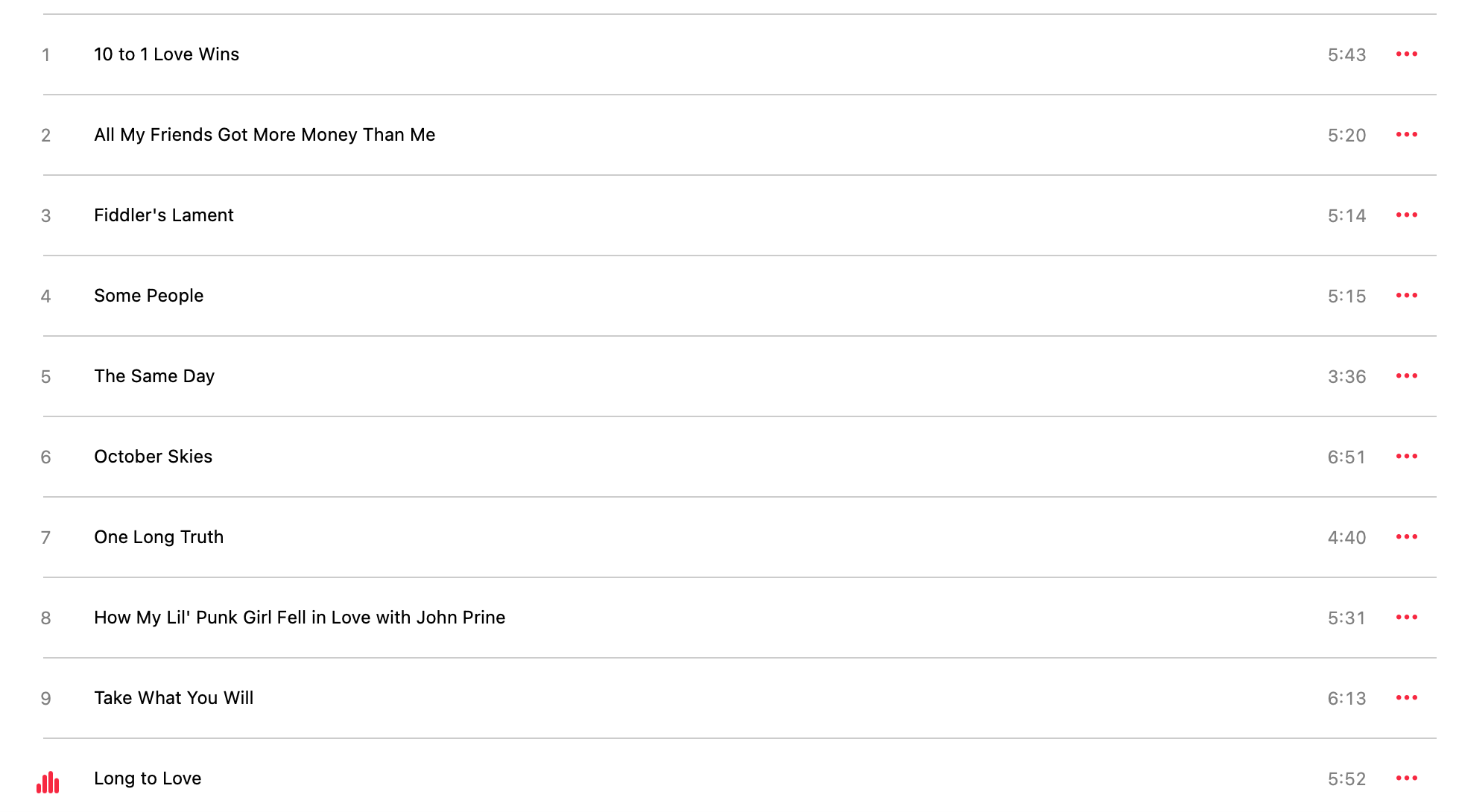The width and height of the screenshot is (1459, 812).
Task: Click ellipsis next to Fiddler's Lament
Action: click(x=1406, y=215)
